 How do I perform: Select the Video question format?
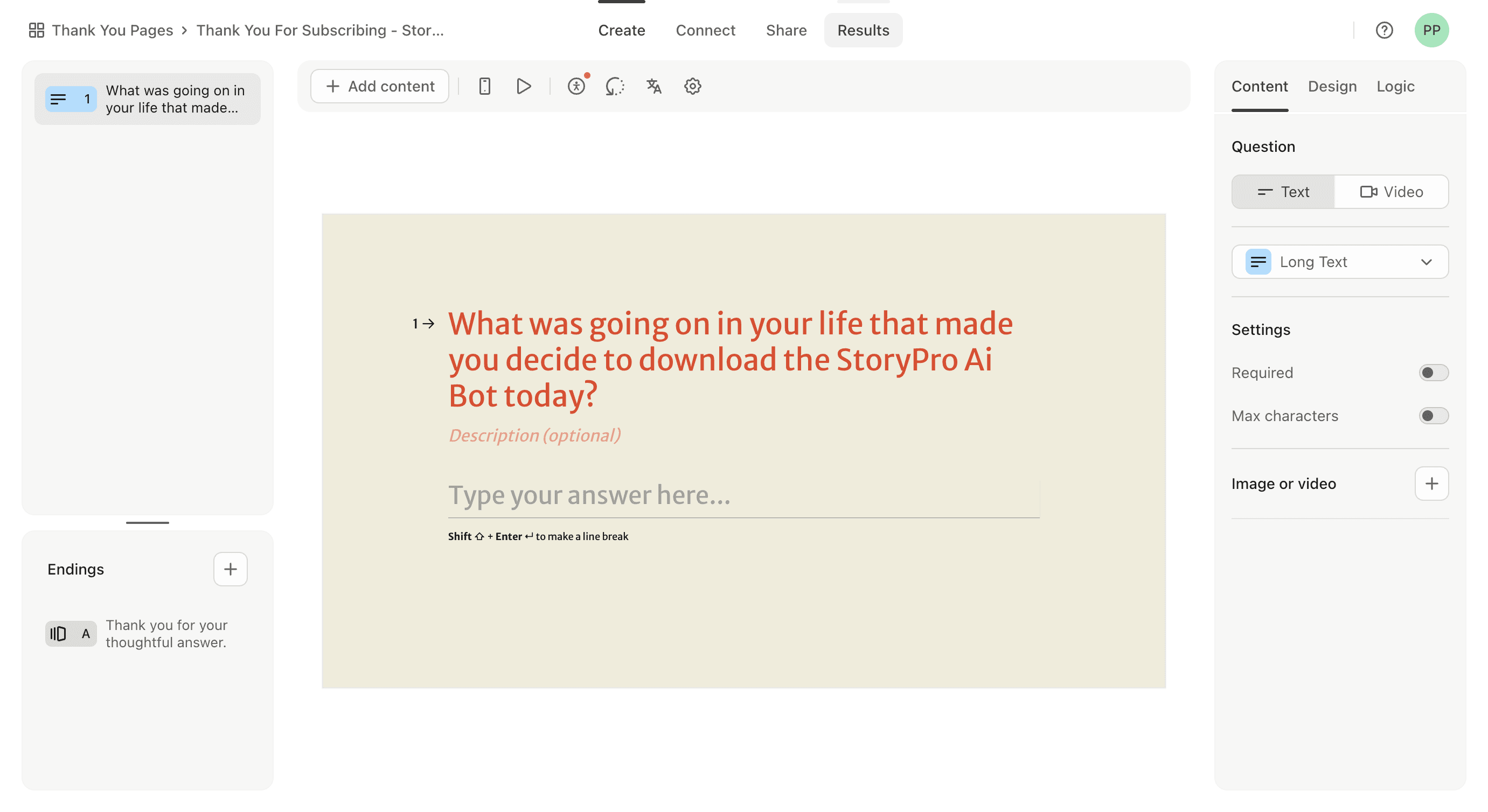pyautogui.click(x=1391, y=192)
